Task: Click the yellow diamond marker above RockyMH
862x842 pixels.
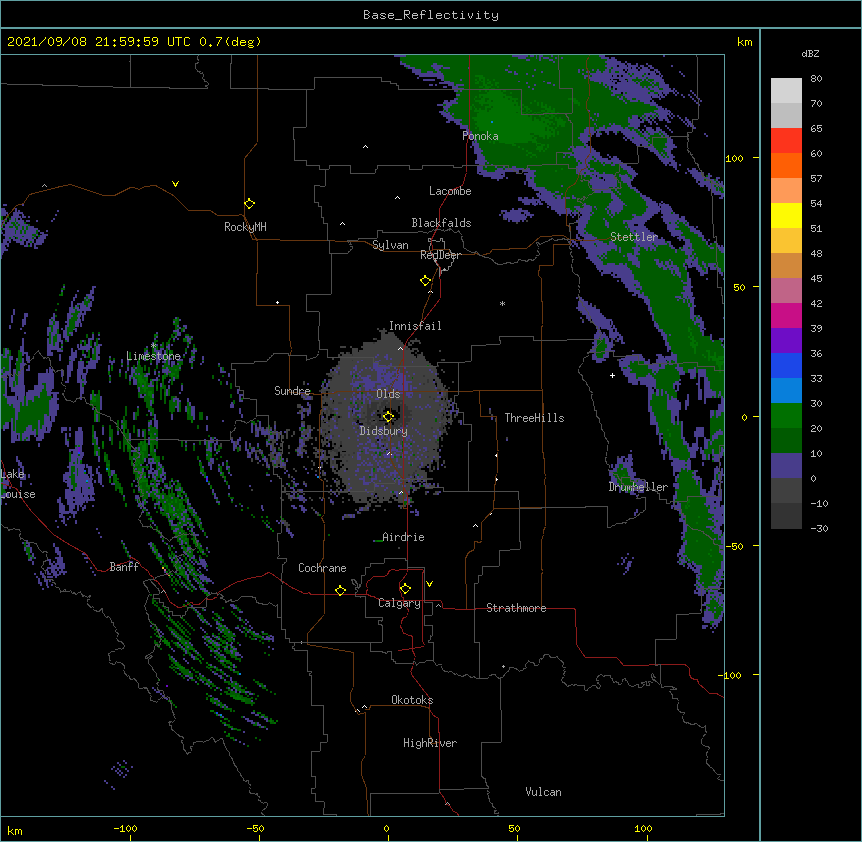Action: [x=250, y=204]
